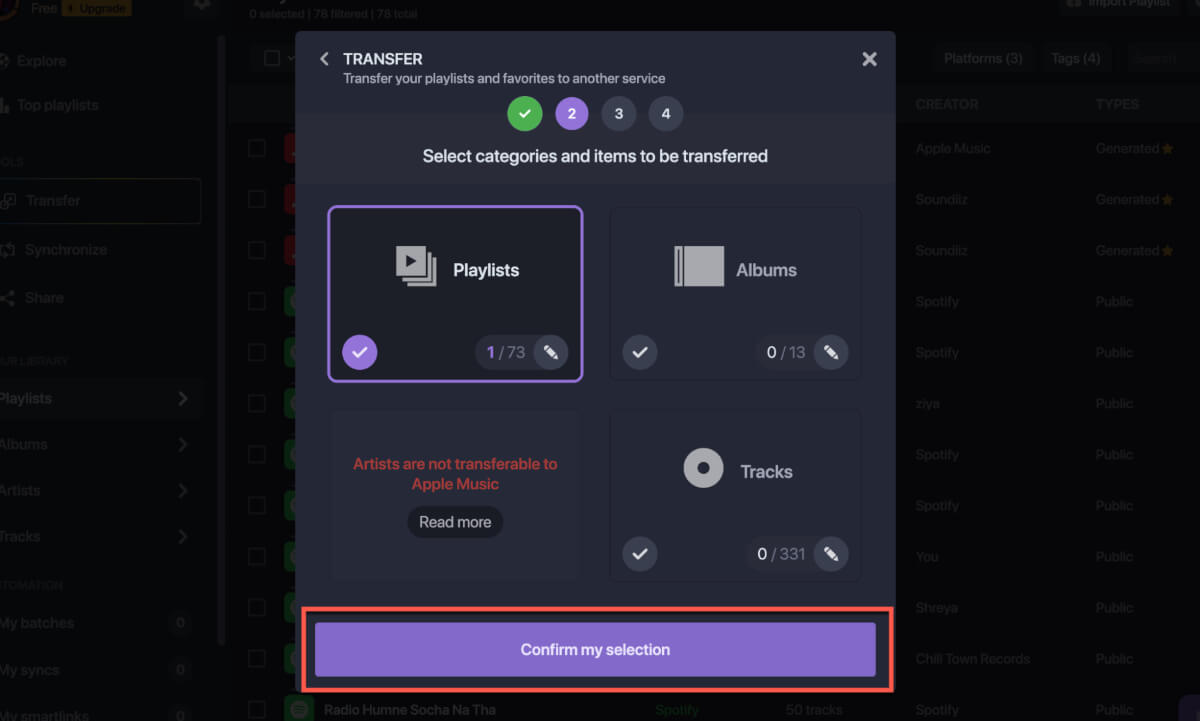The width and height of the screenshot is (1200, 721).
Task: Confirm my selection
Action: (x=595, y=649)
